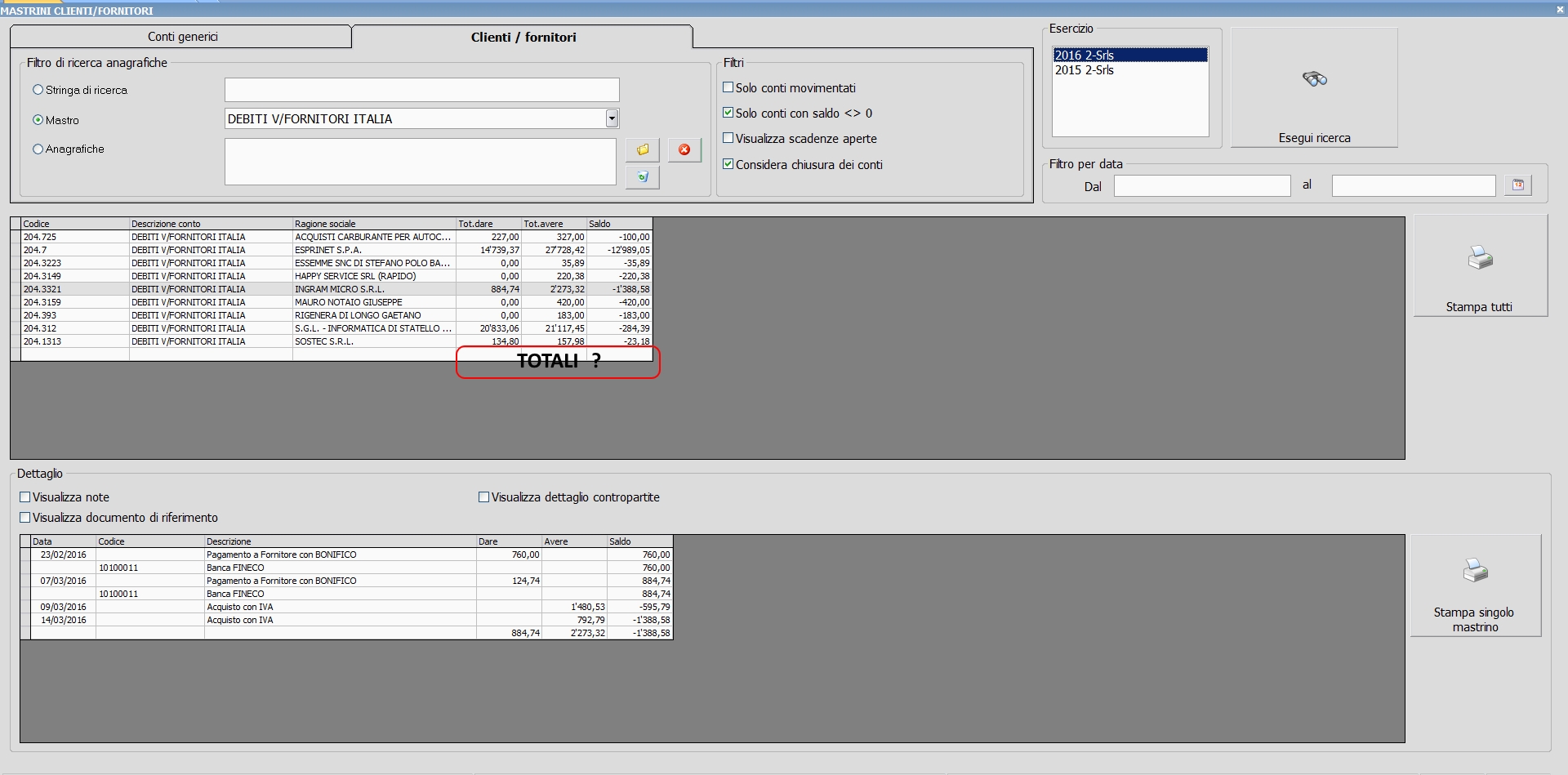Enable Visualizza scadenze aperte checkbox
1568x775 pixels.
pos(728,138)
